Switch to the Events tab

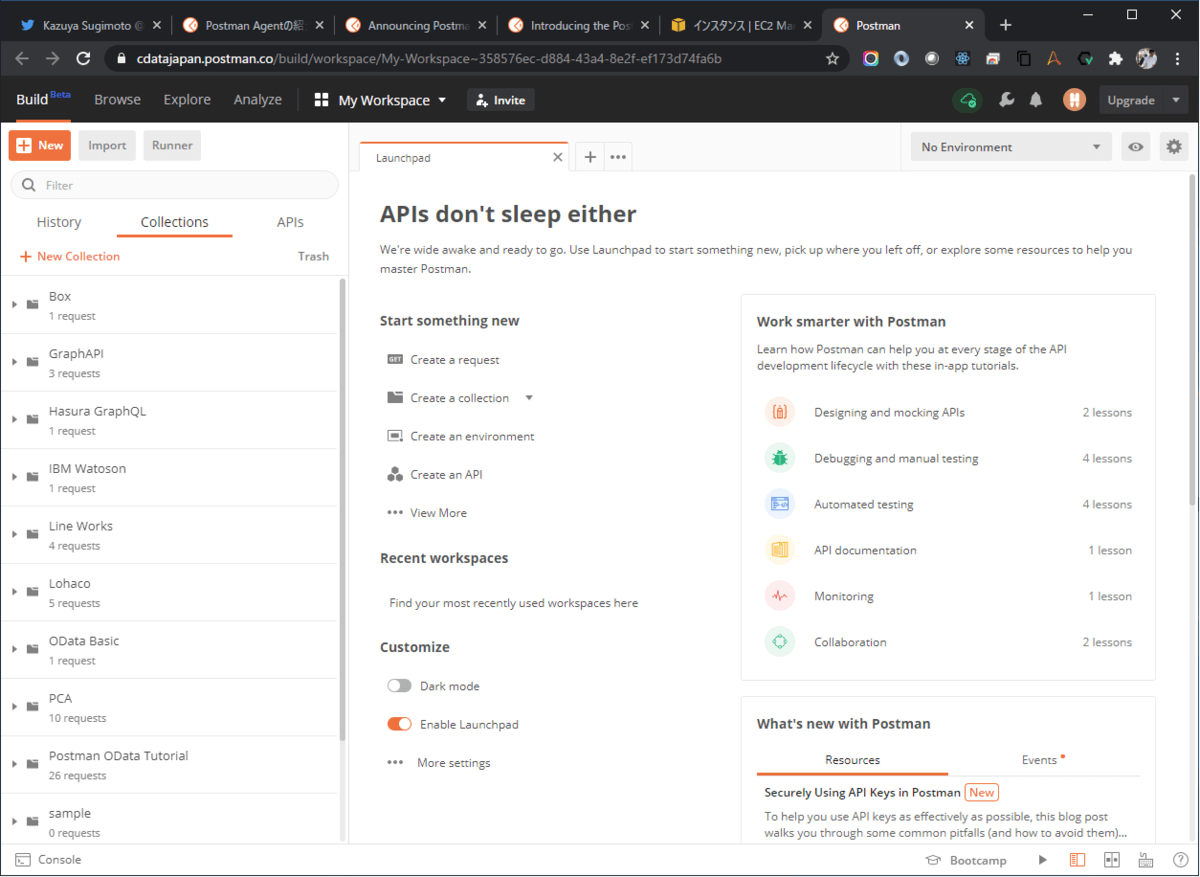point(1043,760)
